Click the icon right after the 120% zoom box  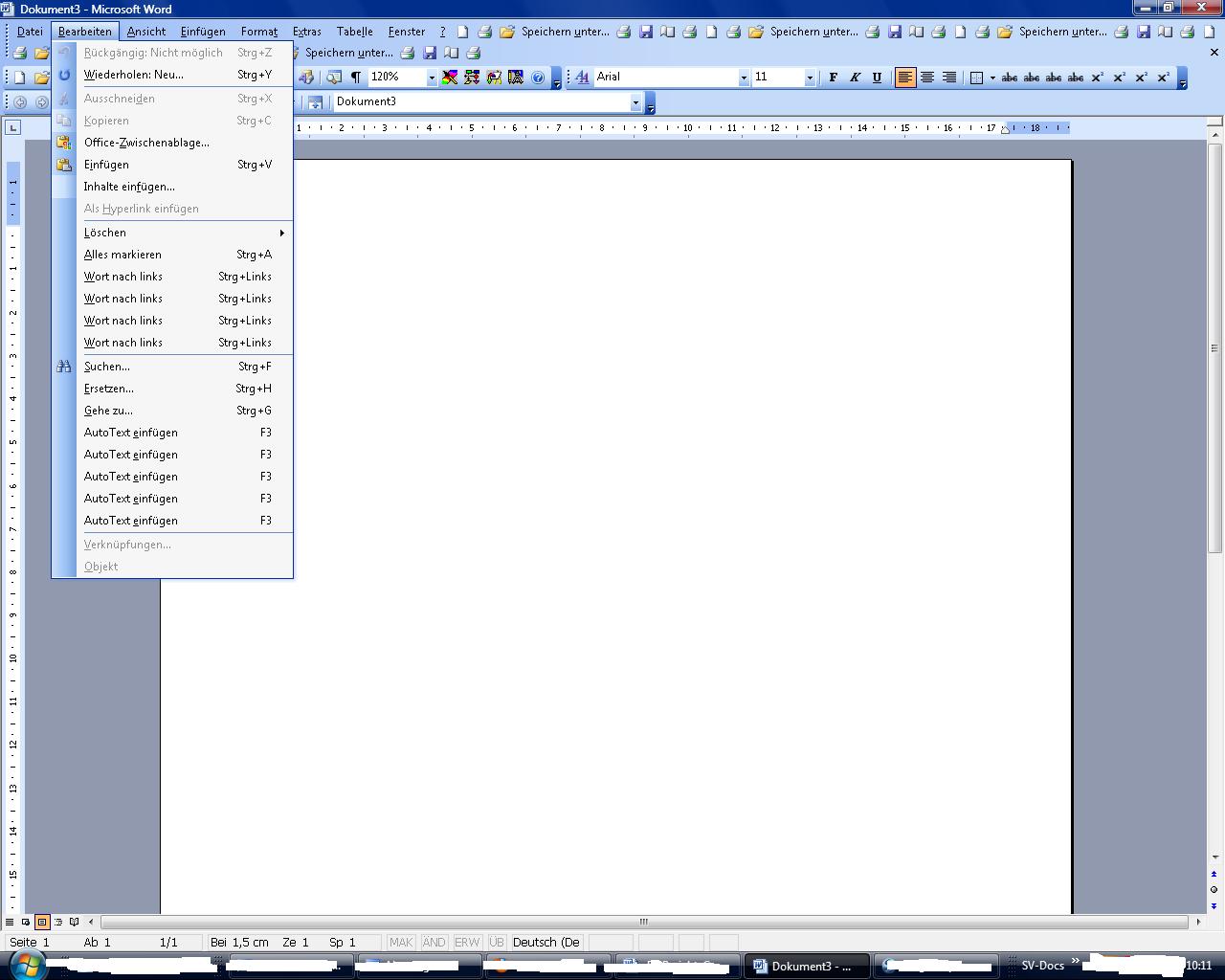[450, 77]
